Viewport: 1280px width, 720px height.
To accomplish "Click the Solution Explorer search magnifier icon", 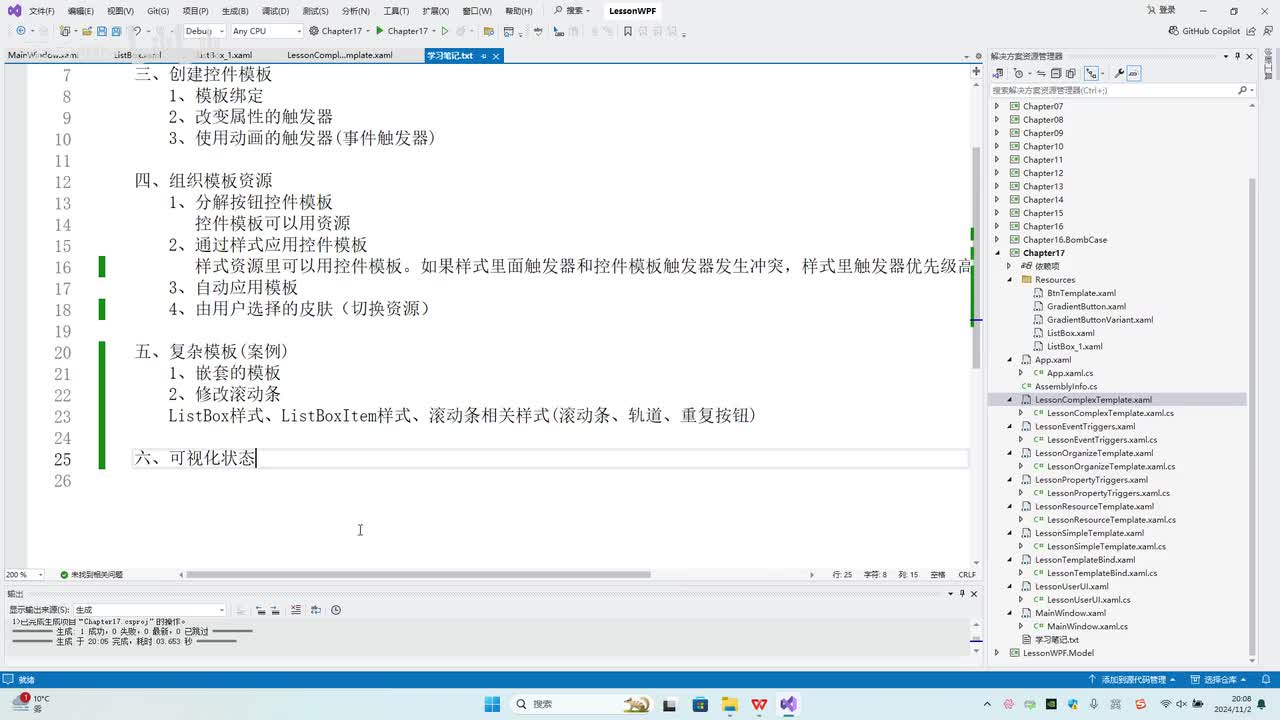I will coord(1242,90).
